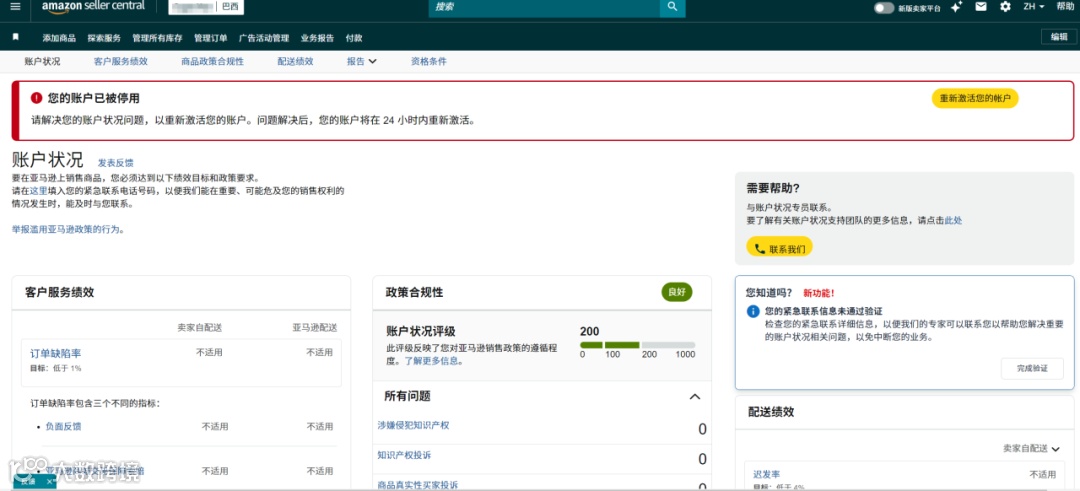
Task: Click the 了解更多信息 link
Action: (433, 360)
